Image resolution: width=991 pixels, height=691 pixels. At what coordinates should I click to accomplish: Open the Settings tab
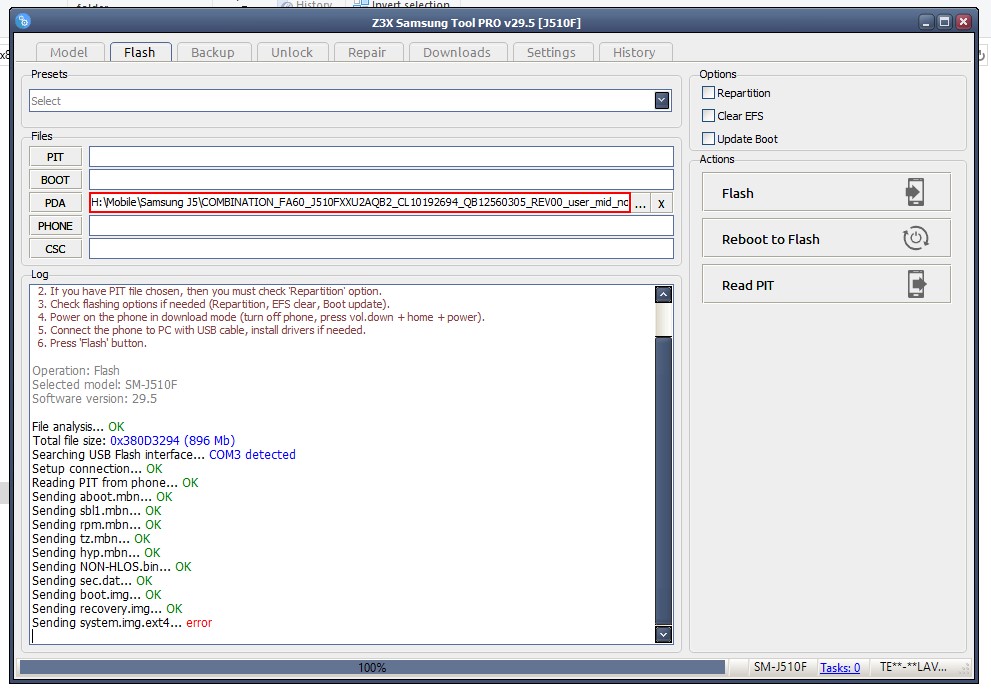point(551,52)
